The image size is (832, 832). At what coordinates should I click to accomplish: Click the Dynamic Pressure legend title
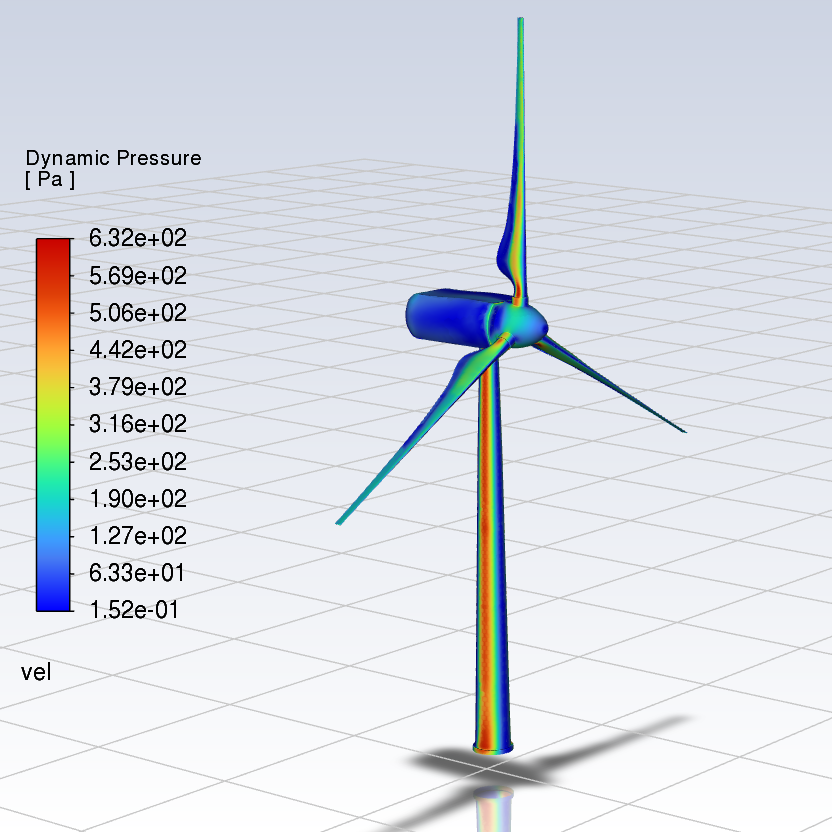coord(114,158)
